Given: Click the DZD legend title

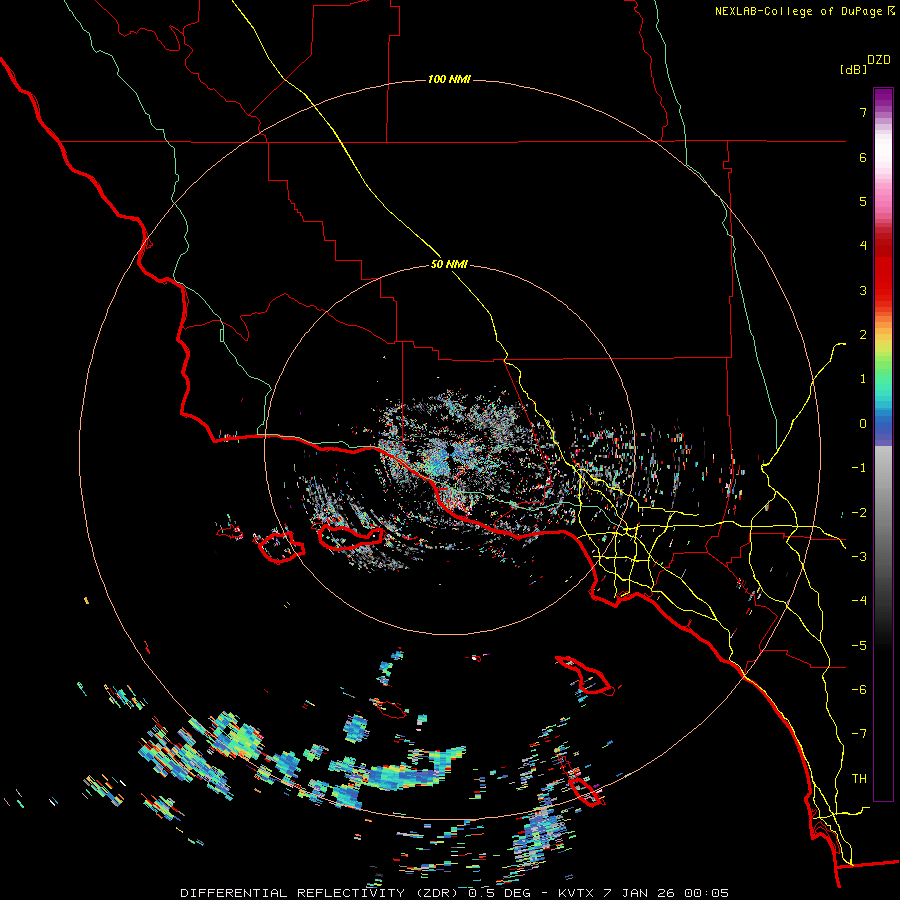Looking at the screenshot, I should click(879, 60).
